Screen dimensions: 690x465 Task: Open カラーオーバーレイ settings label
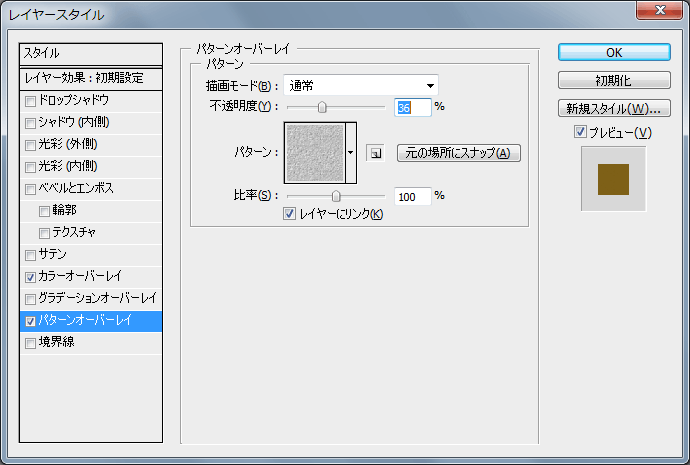point(80,276)
